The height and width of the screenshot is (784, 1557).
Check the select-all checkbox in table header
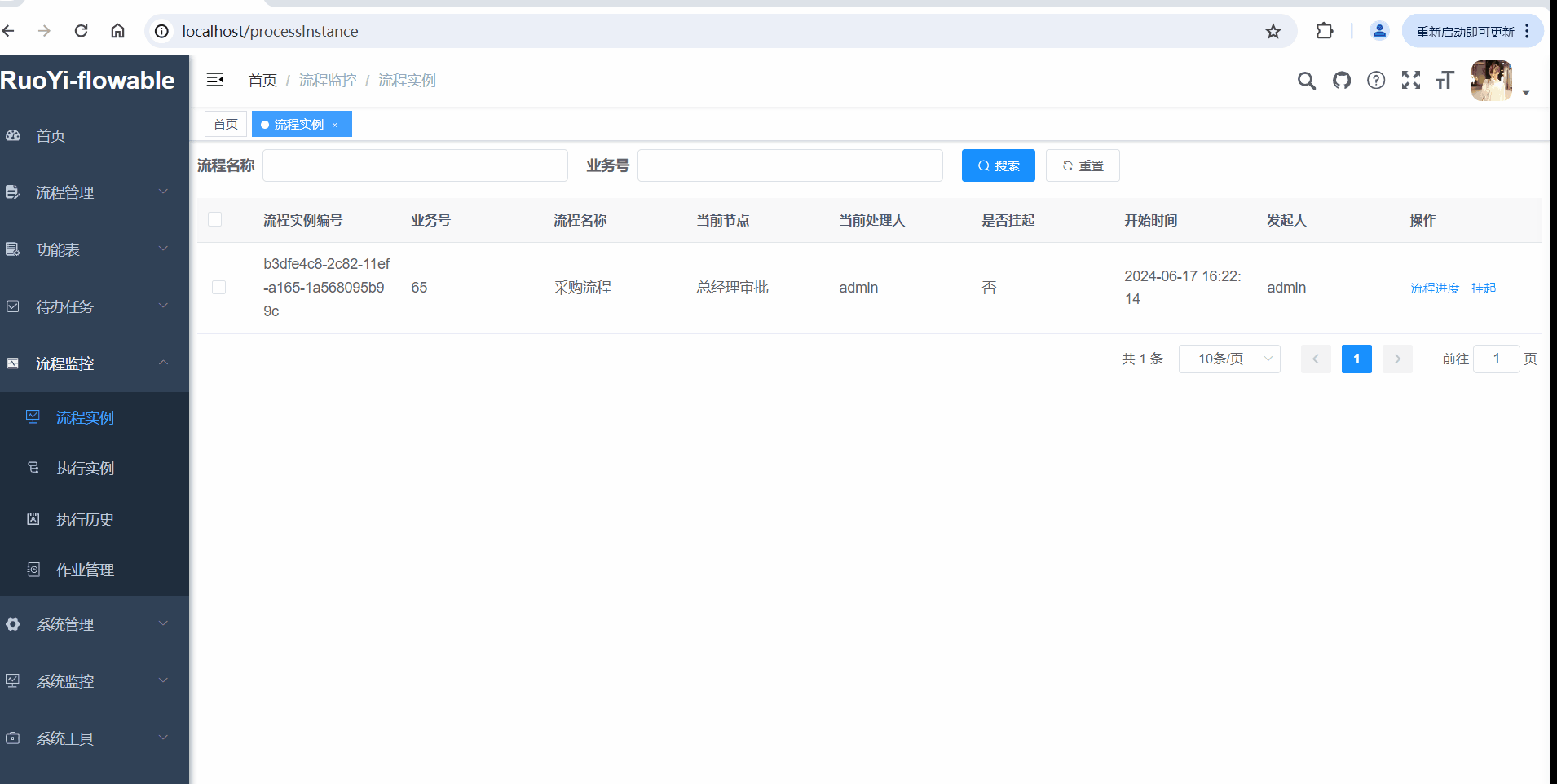click(x=215, y=219)
